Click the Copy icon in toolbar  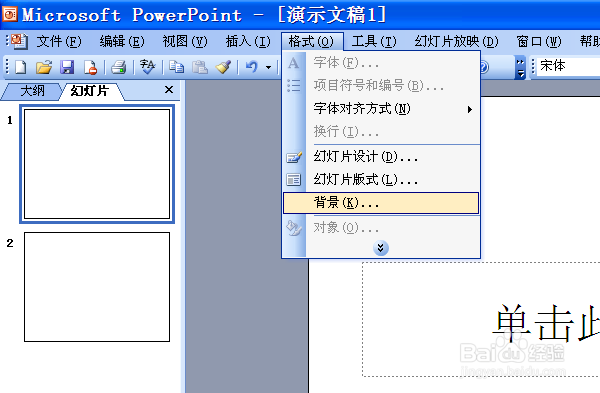[x=176, y=67]
